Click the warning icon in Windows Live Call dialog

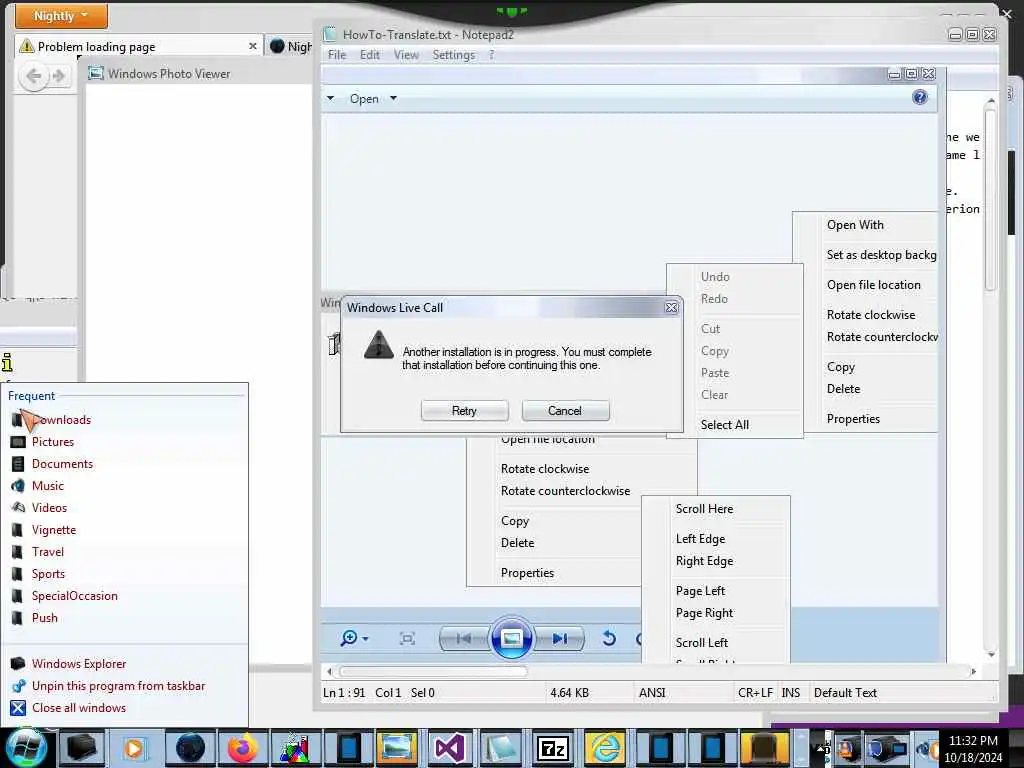379,345
